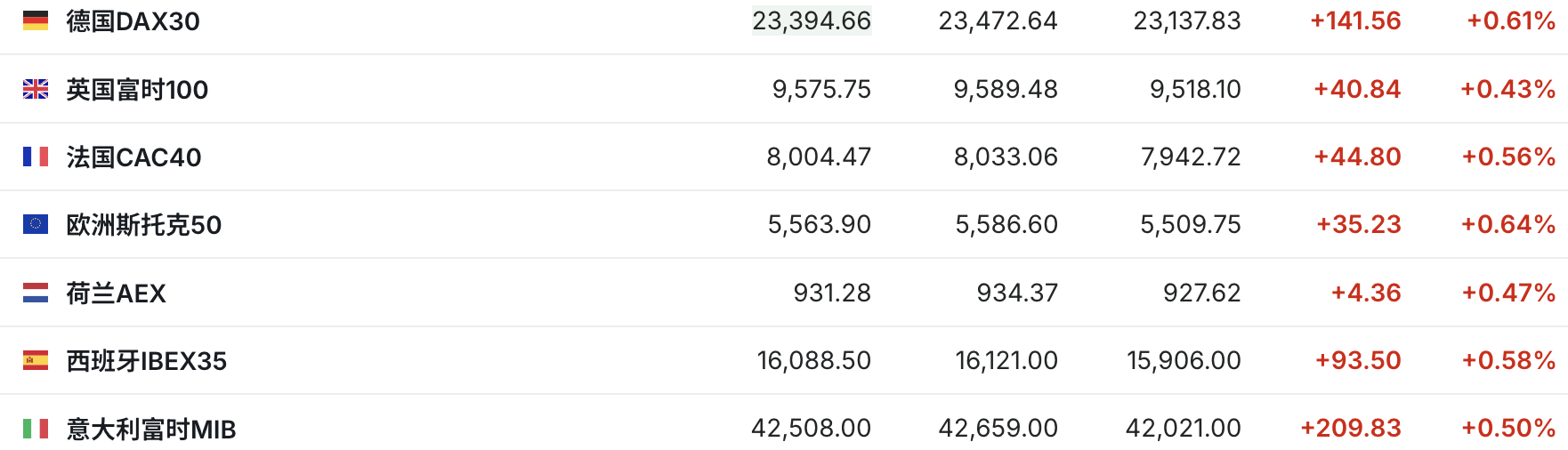Click the FTSE 100 percent change +0.43%
The image size is (1568, 450).
pyautogui.click(x=1507, y=89)
